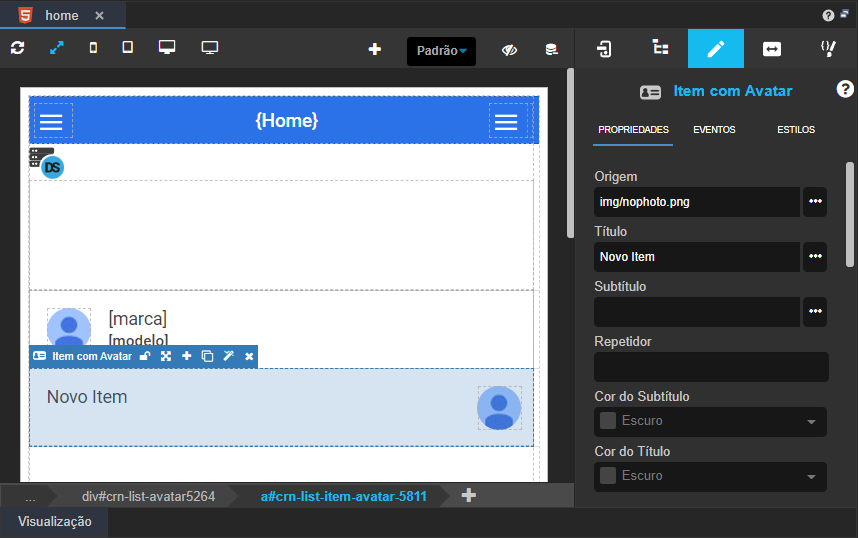Click the Item com Avatar component label
The image size is (858, 538).
92,356
